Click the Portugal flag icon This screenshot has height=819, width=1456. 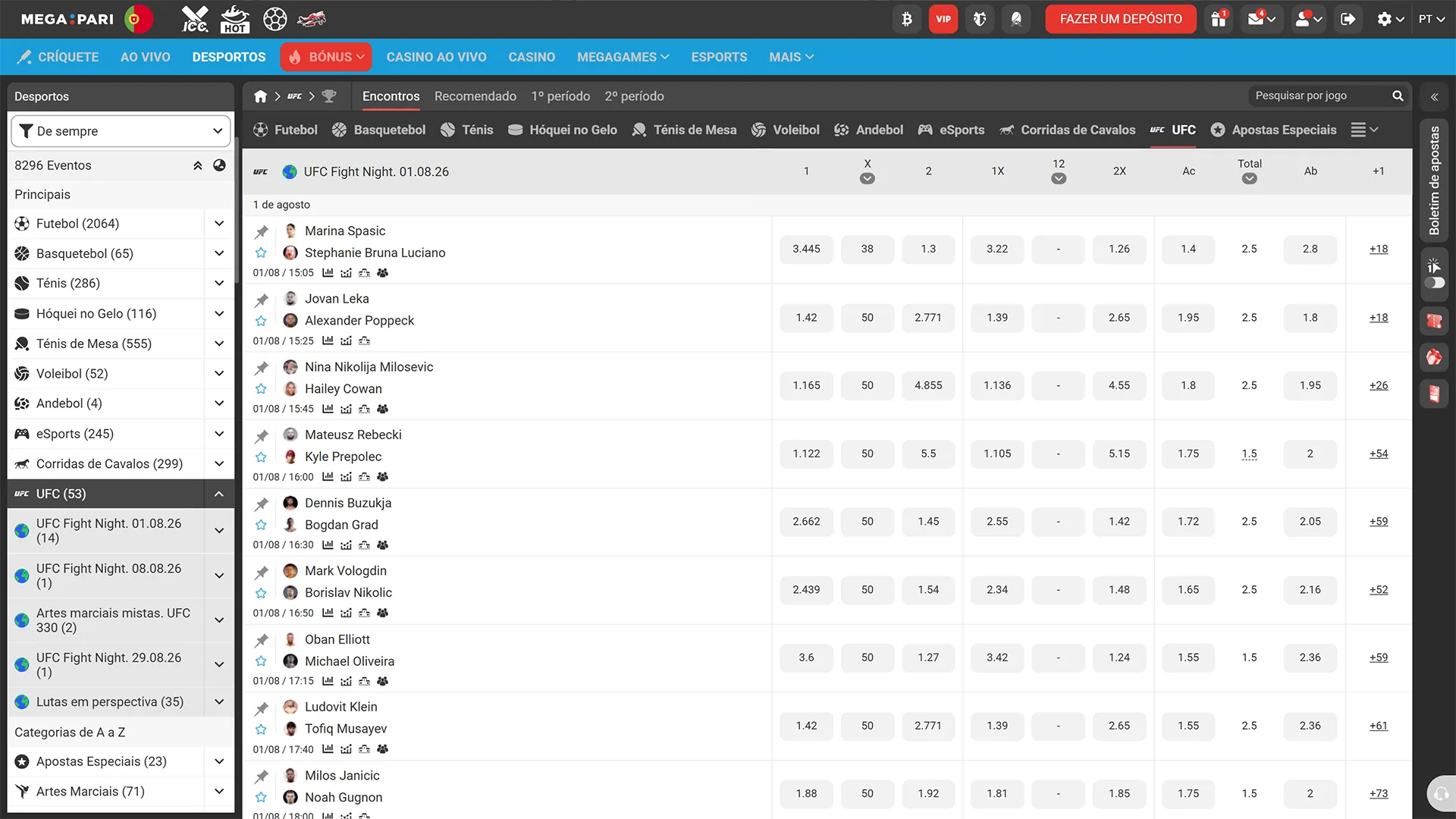point(138,19)
